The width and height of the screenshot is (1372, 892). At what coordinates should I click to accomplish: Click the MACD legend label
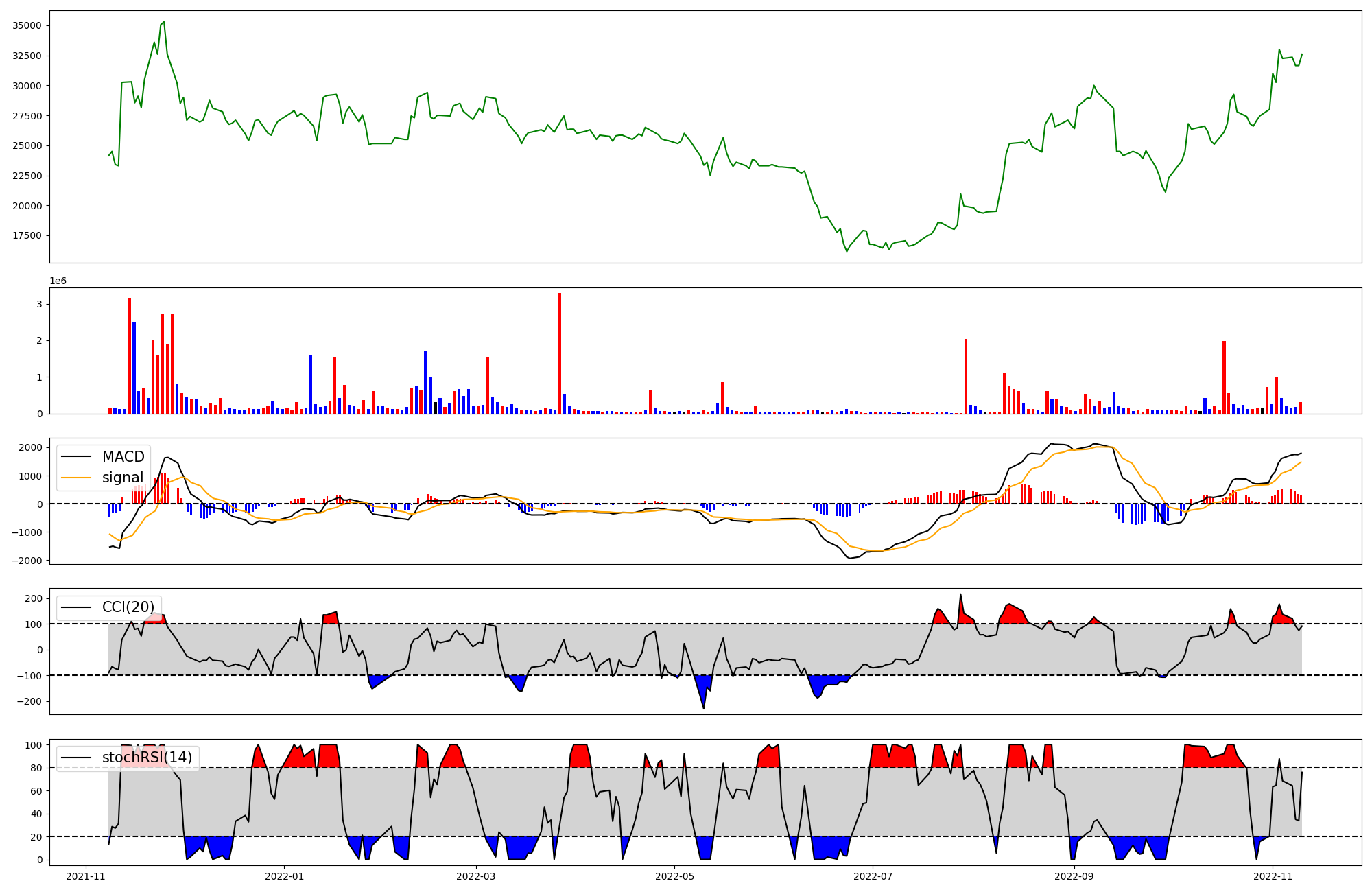pyautogui.click(x=123, y=457)
